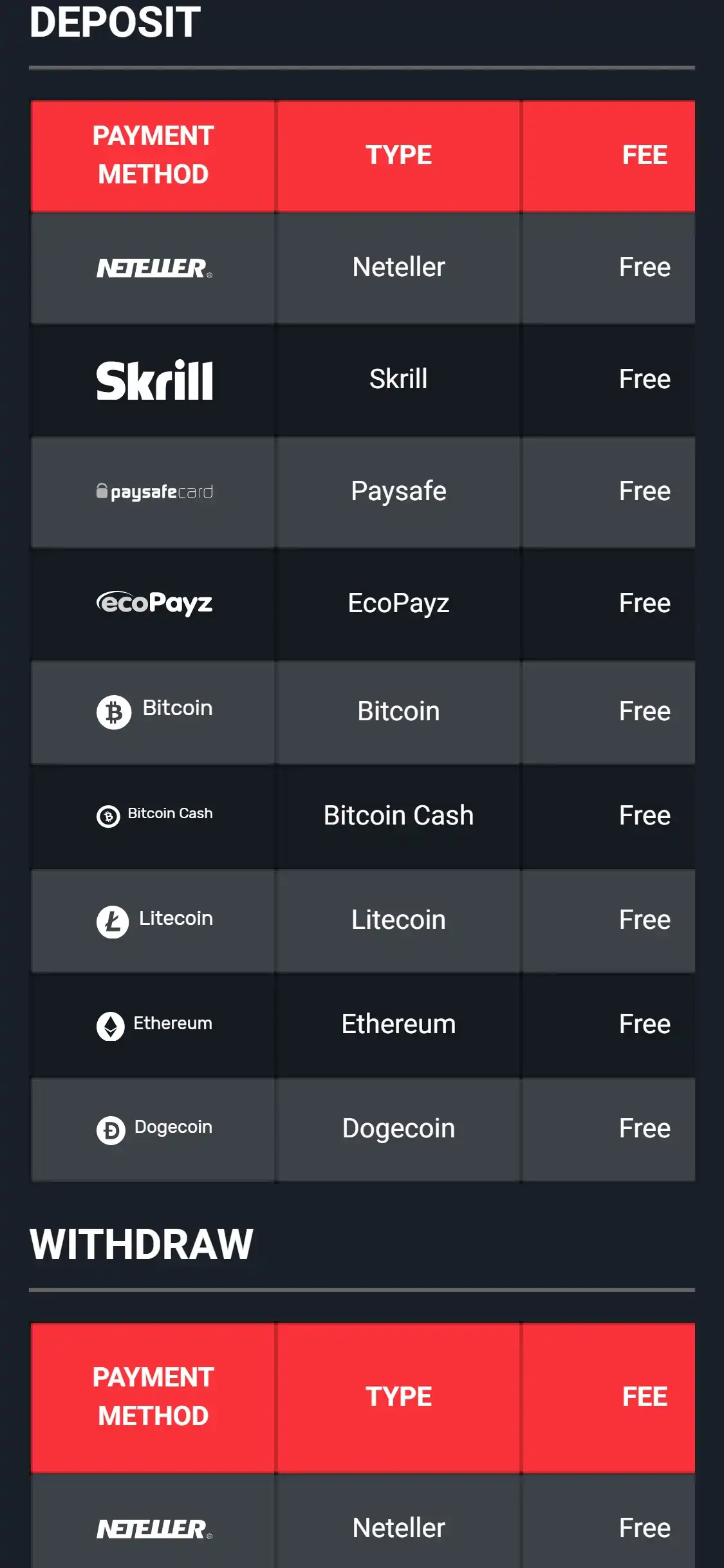
Task: Click the Deposit section heading
Action: click(x=115, y=23)
